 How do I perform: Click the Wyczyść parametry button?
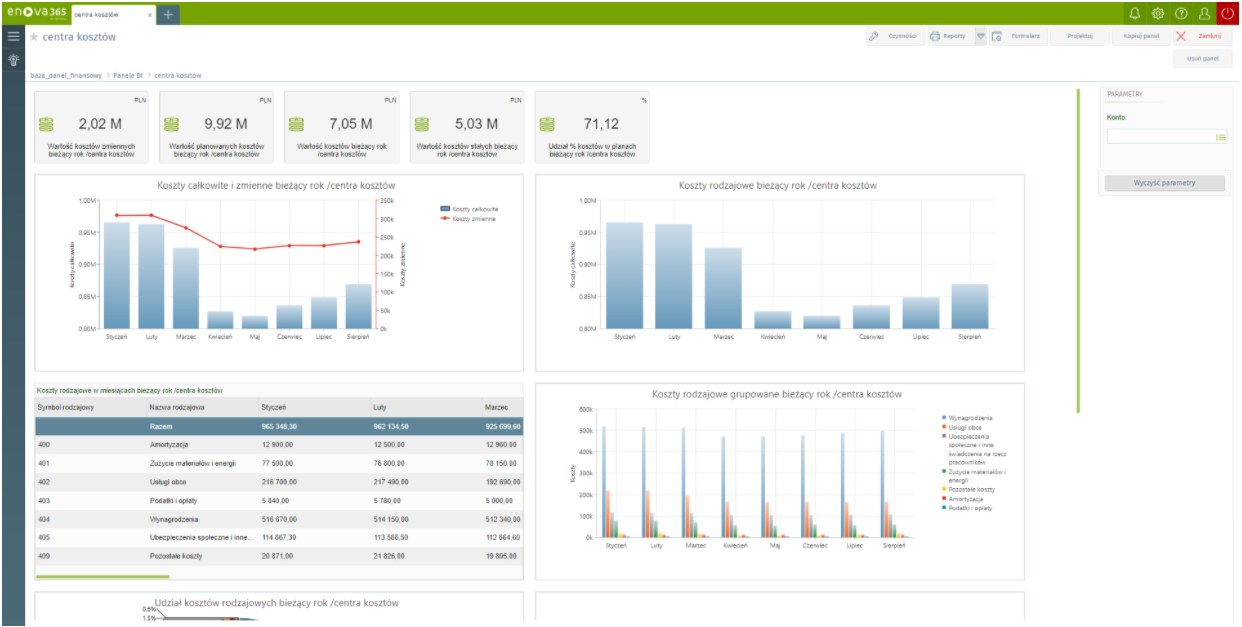click(x=1163, y=183)
